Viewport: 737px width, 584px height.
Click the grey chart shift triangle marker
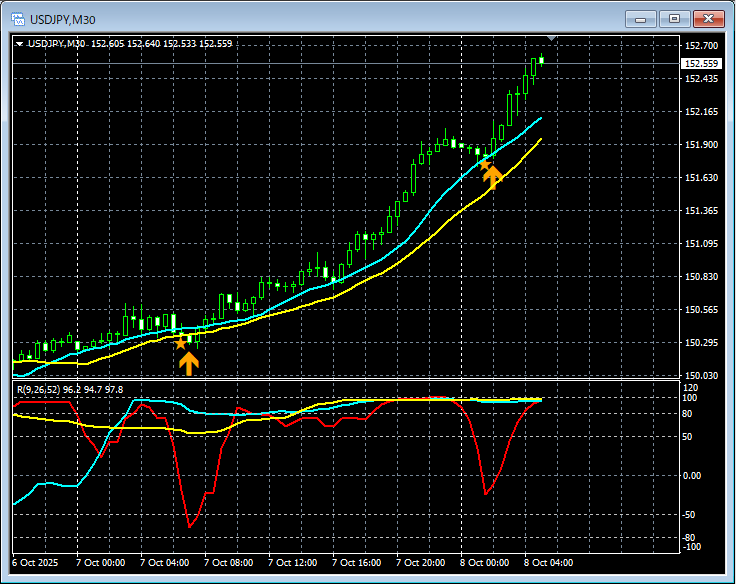pos(551,40)
